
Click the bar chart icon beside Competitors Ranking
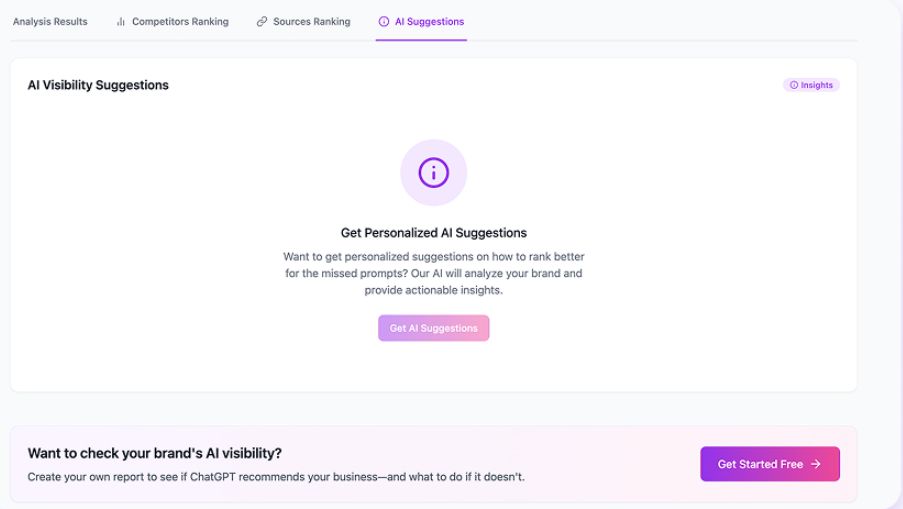tap(121, 22)
